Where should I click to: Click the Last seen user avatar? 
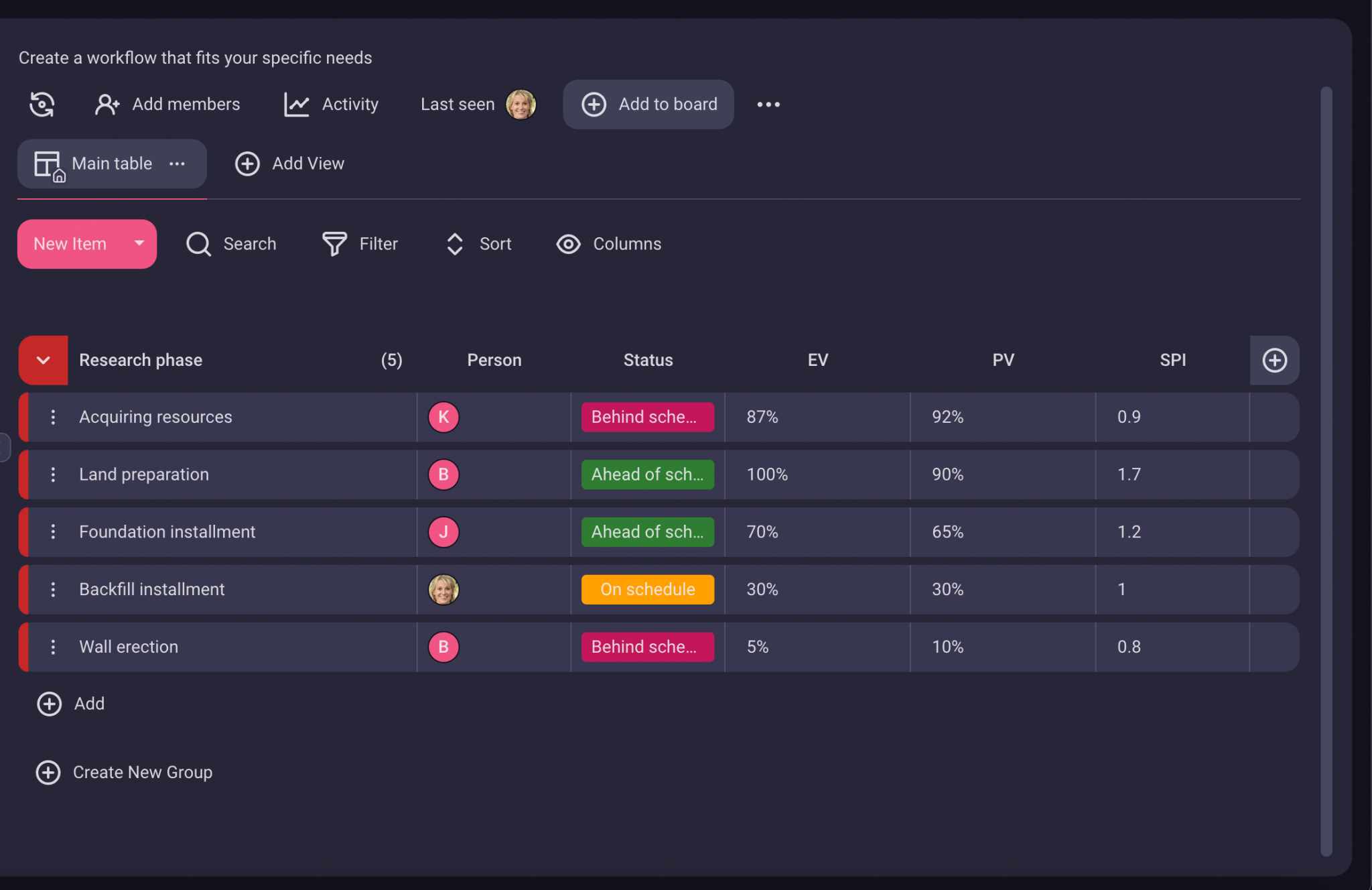click(x=521, y=105)
